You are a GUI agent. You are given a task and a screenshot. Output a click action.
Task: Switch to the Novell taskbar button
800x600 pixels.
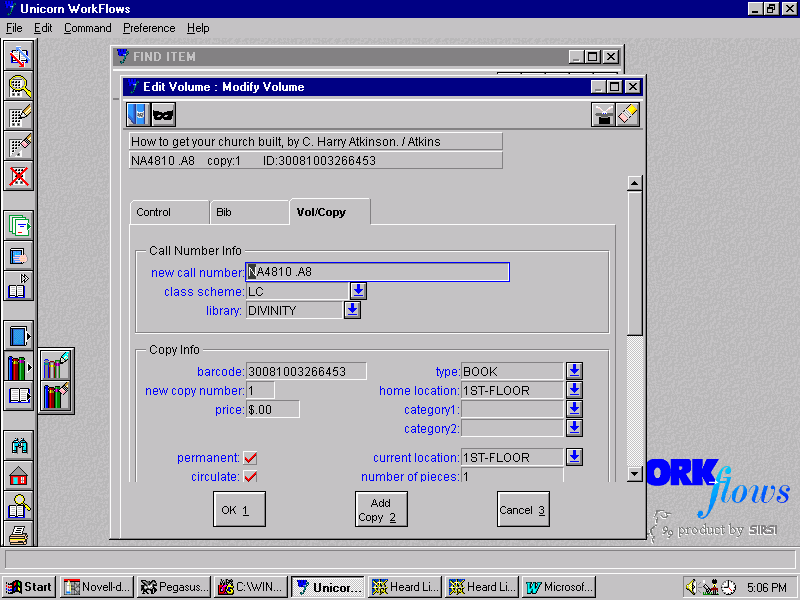pyautogui.click(x=97, y=587)
